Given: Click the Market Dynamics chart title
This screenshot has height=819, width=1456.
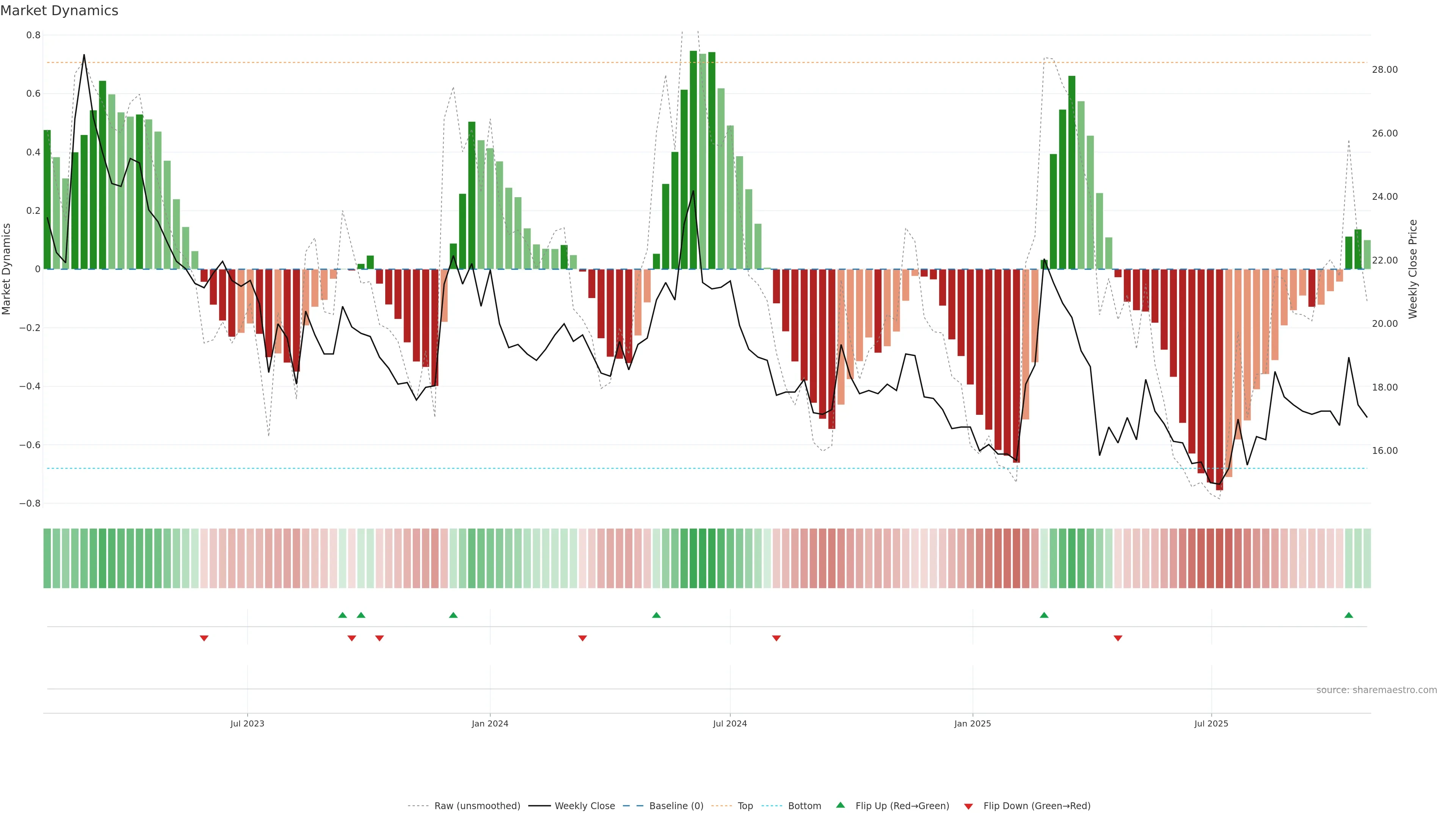Looking at the screenshot, I should pyautogui.click(x=60, y=11).
